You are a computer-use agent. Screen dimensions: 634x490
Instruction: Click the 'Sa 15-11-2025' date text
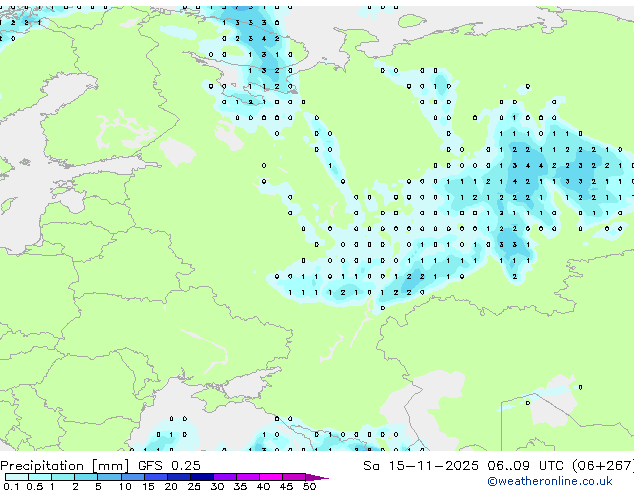(421, 466)
